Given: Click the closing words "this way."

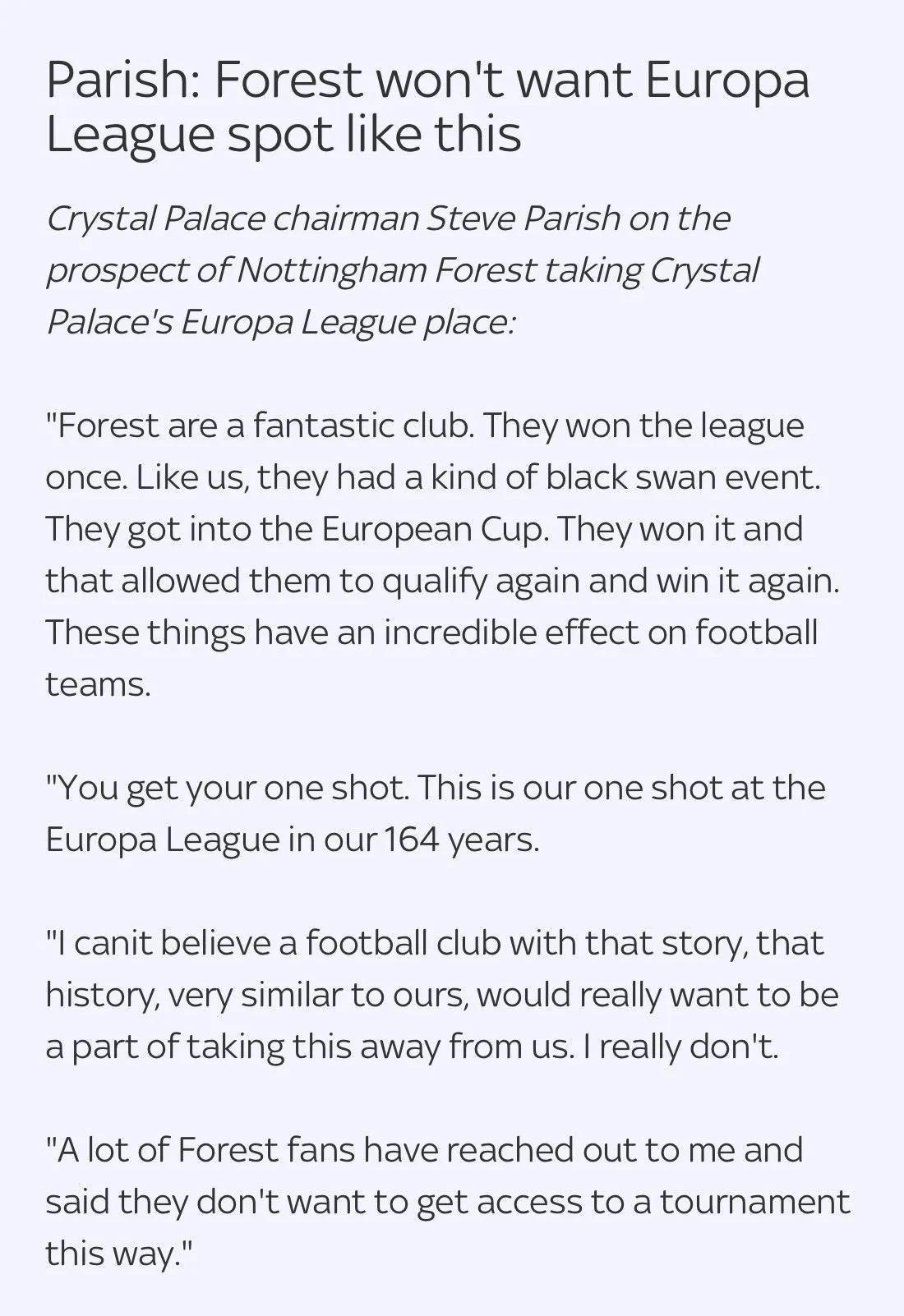Looking at the screenshot, I should click(119, 1254).
